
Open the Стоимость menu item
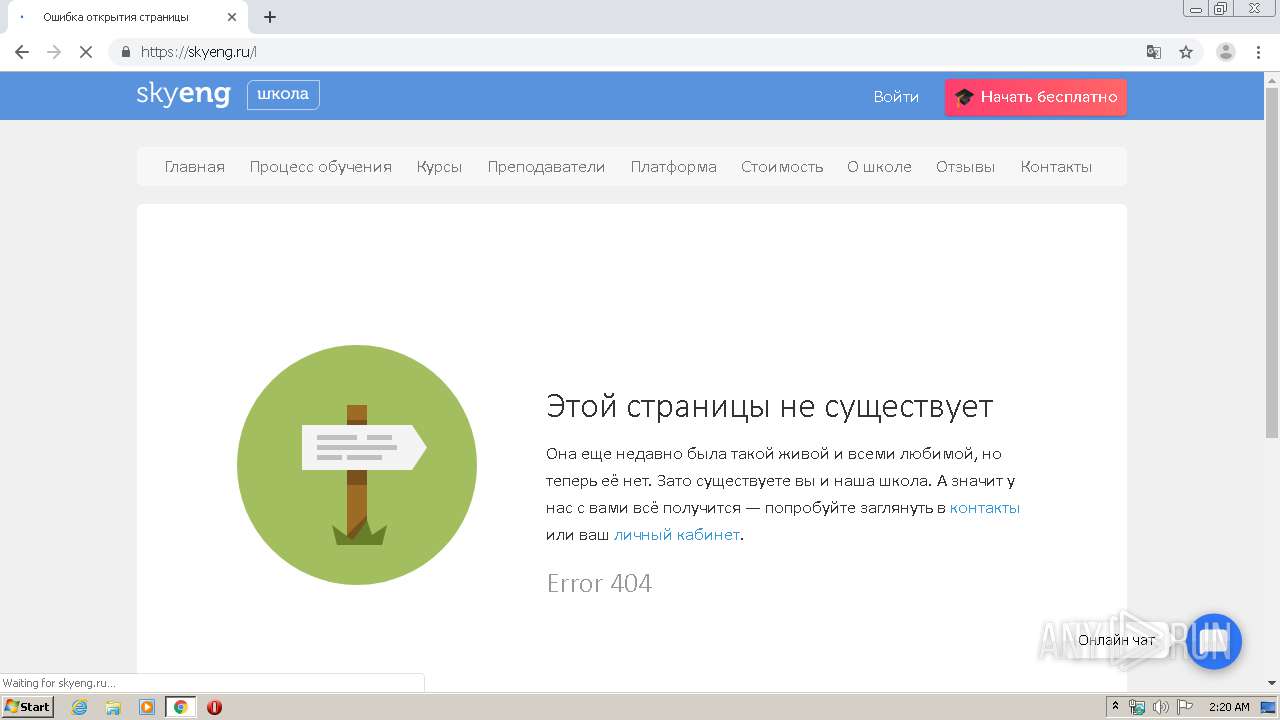point(782,167)
